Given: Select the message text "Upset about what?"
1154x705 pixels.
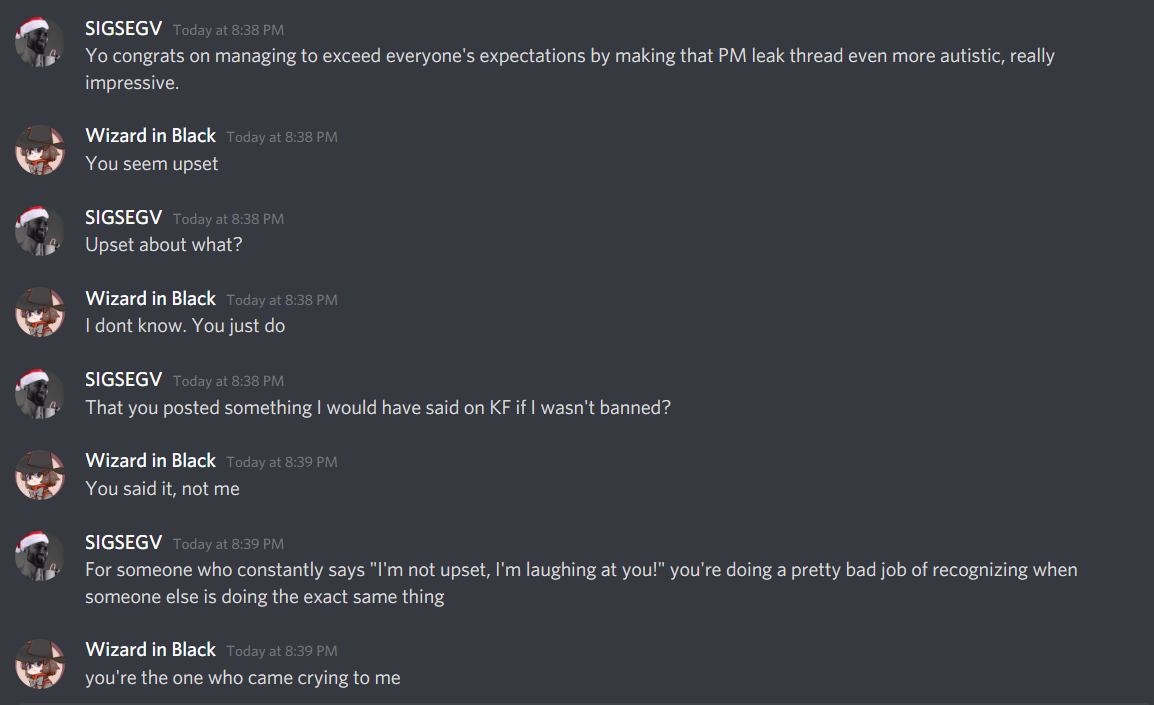Looking at the screenshot, I should click(x=163, y=245).
